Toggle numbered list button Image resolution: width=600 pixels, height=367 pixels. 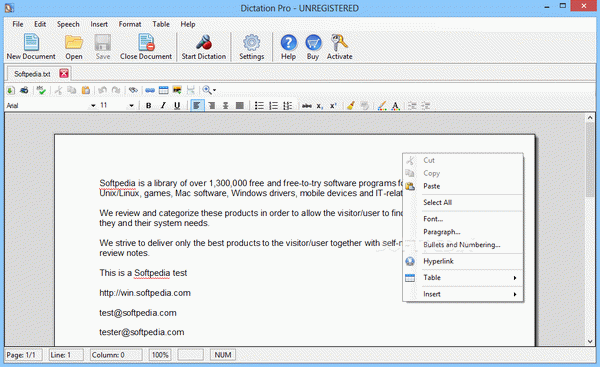[273, 106]
